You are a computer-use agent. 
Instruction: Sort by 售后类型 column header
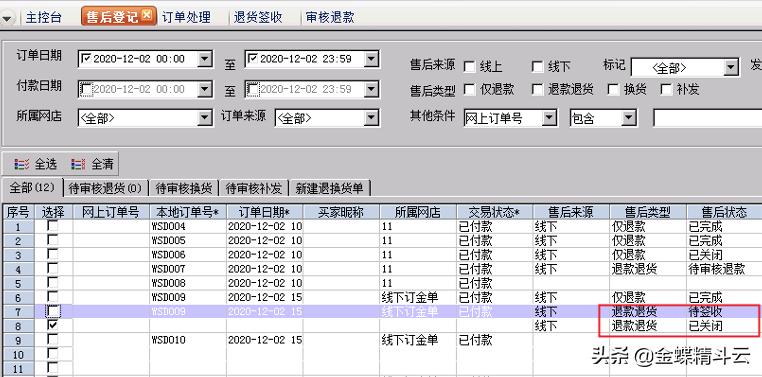click(648, 212)
